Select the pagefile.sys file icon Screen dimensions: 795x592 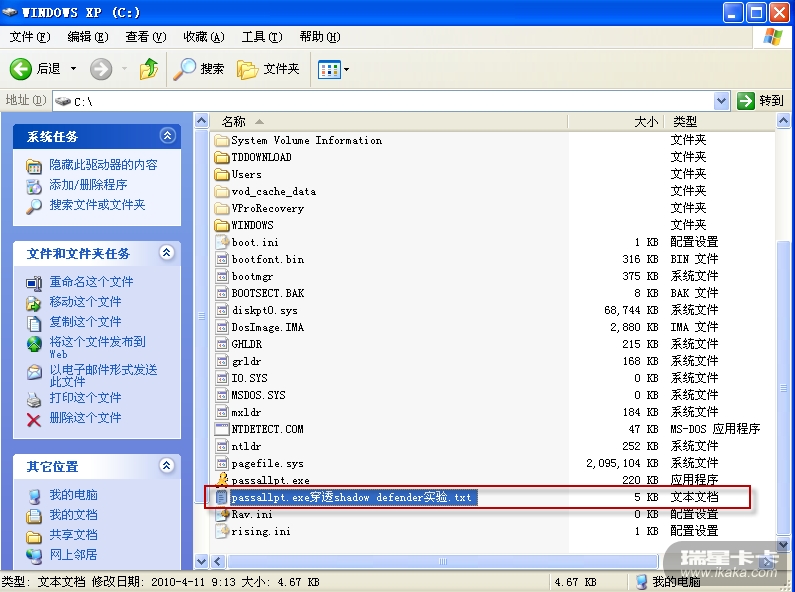pos(222,463)
